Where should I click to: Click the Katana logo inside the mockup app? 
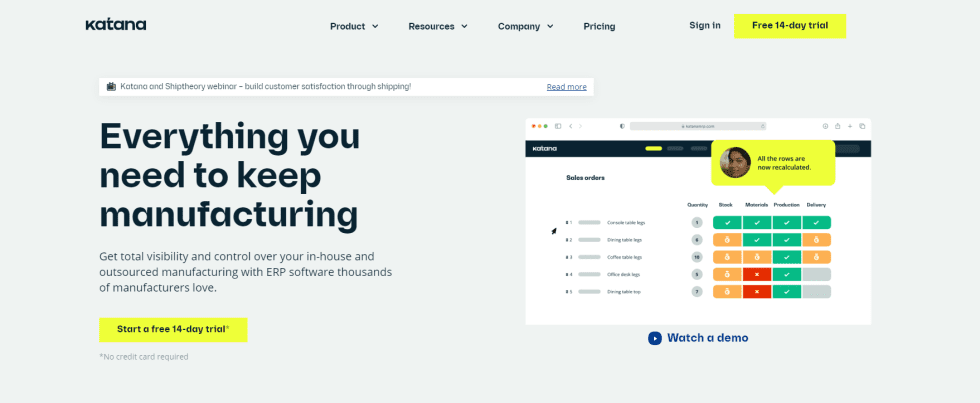544,149
